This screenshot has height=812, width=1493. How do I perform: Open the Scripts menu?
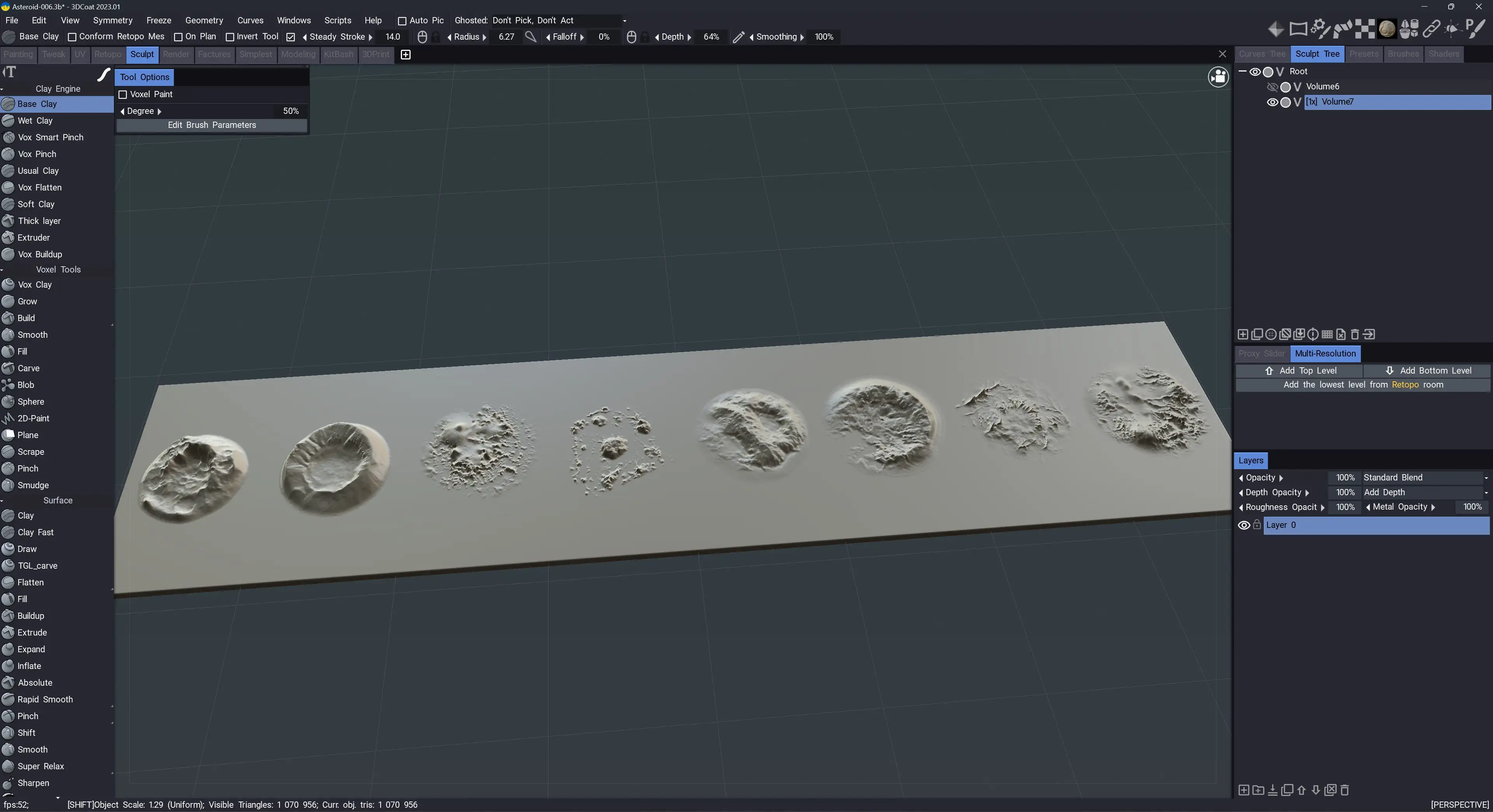coord(338,20)
